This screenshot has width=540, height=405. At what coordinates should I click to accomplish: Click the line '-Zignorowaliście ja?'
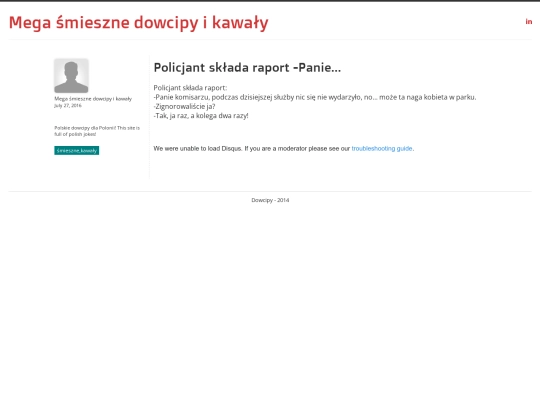184,106
